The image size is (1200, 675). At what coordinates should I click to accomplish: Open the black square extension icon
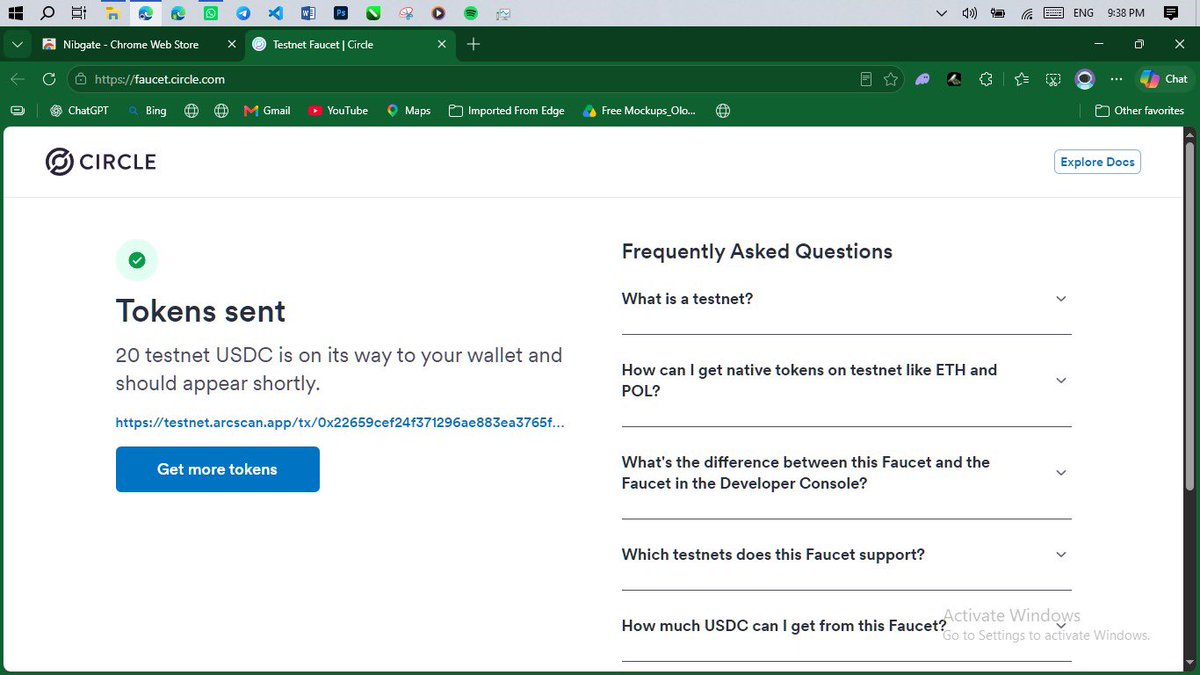(954, 79)
